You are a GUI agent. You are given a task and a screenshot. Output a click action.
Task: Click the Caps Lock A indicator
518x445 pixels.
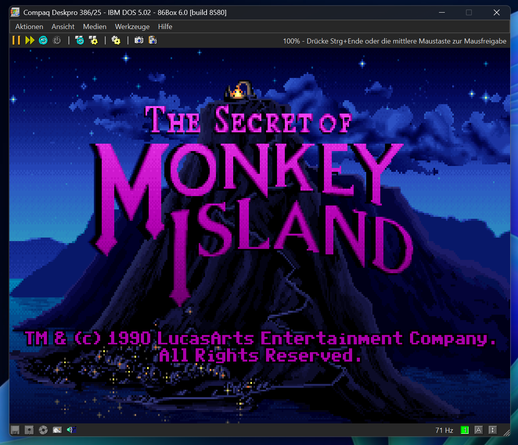478,430
